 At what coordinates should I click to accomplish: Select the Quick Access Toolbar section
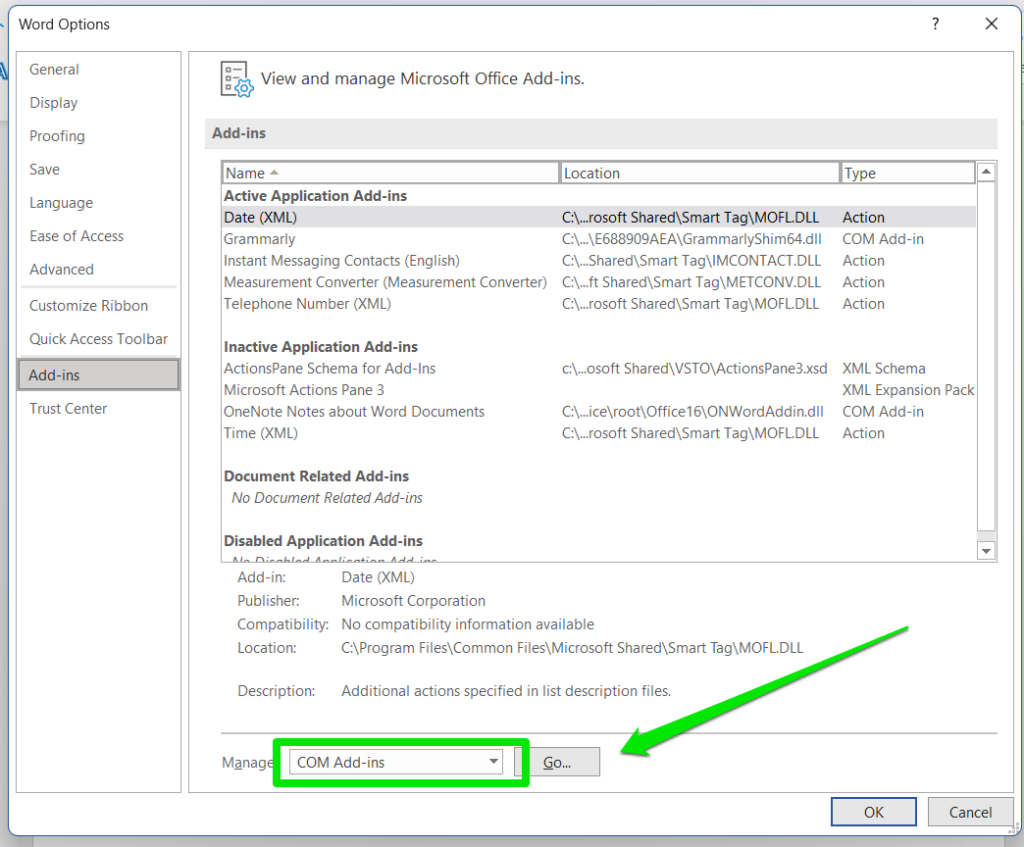[x=97, y=339]
